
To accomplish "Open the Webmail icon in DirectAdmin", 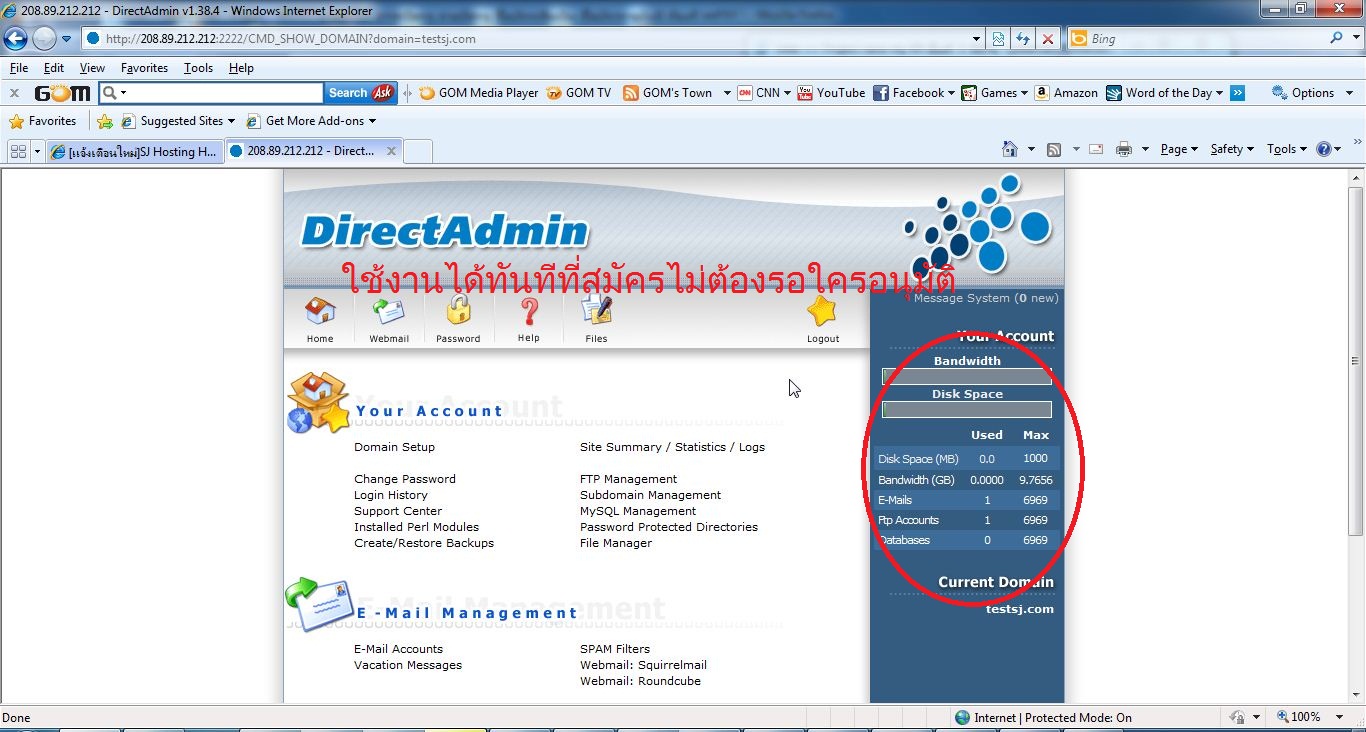I will click(x=389, y=311).
